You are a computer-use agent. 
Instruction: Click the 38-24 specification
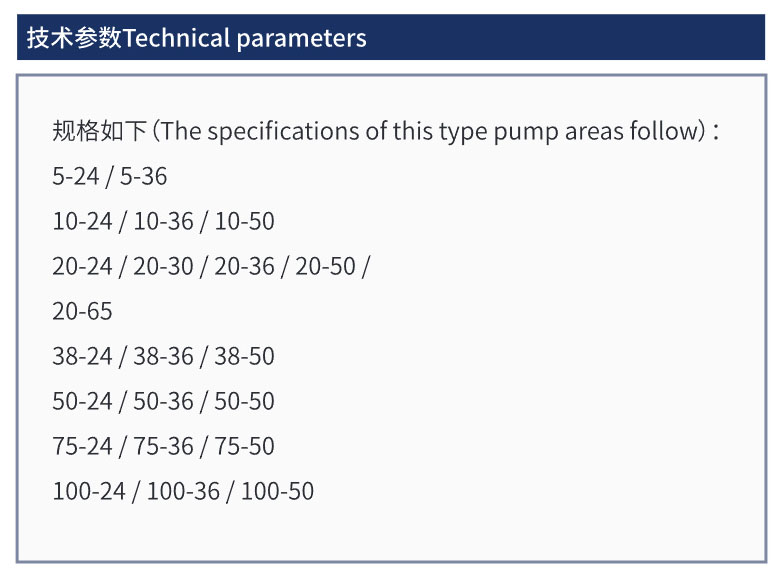coord(82,357)
